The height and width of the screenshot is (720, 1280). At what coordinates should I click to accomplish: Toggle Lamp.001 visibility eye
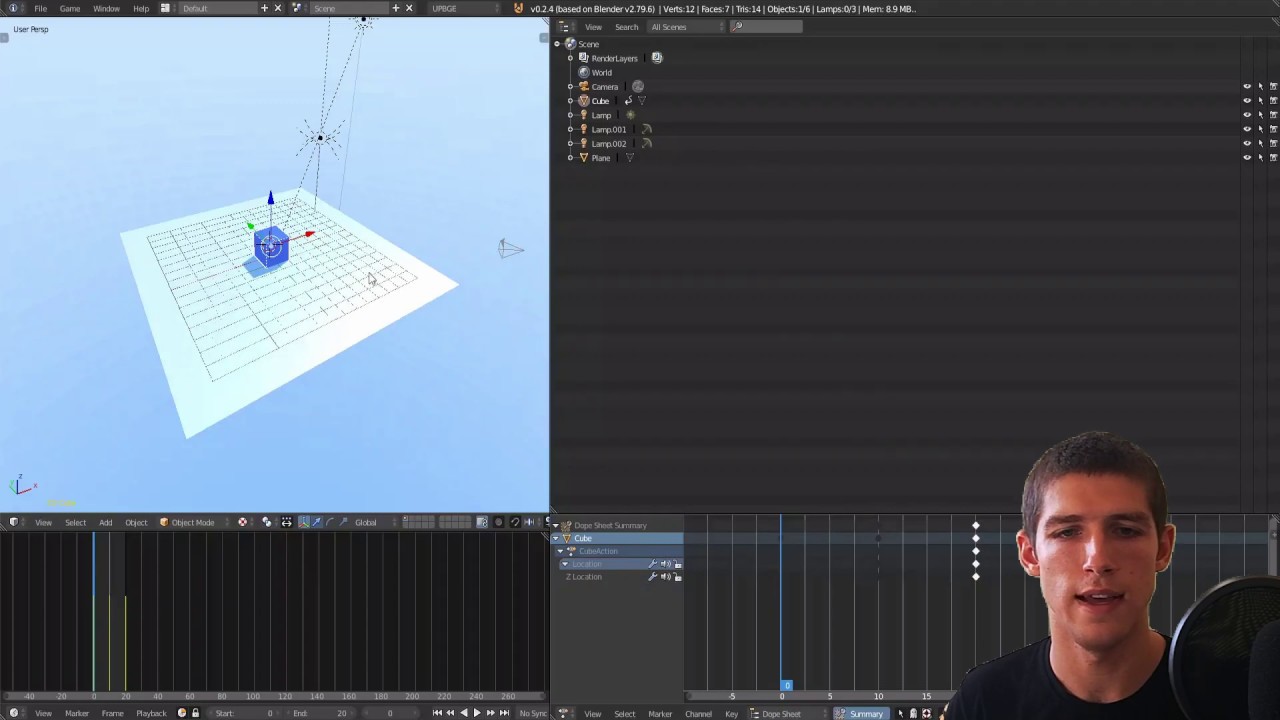pos(1247,129)
